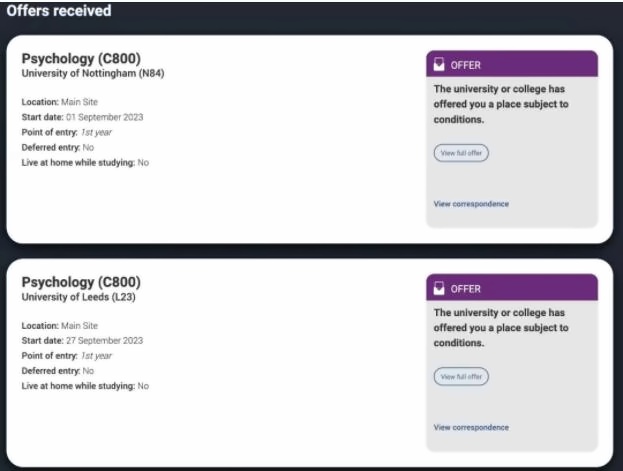This screenshot has height=471, width=623.
Task: Click the offer icon in Nottingham's purple header
Action: (x=439, y=64)
